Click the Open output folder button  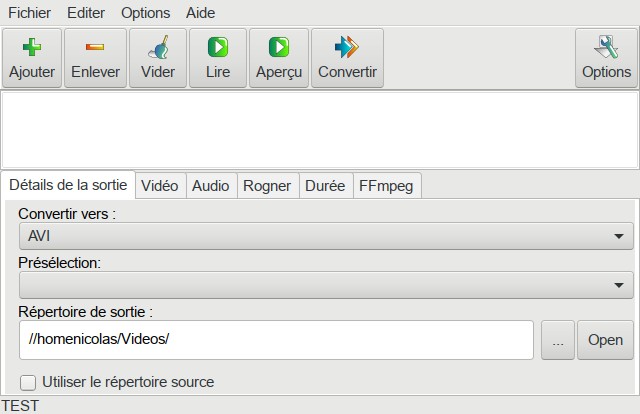pos(605,340)
